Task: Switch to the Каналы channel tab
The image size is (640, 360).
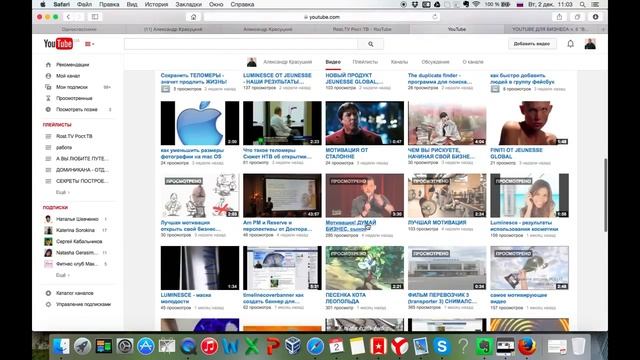Action: point(399,62)
